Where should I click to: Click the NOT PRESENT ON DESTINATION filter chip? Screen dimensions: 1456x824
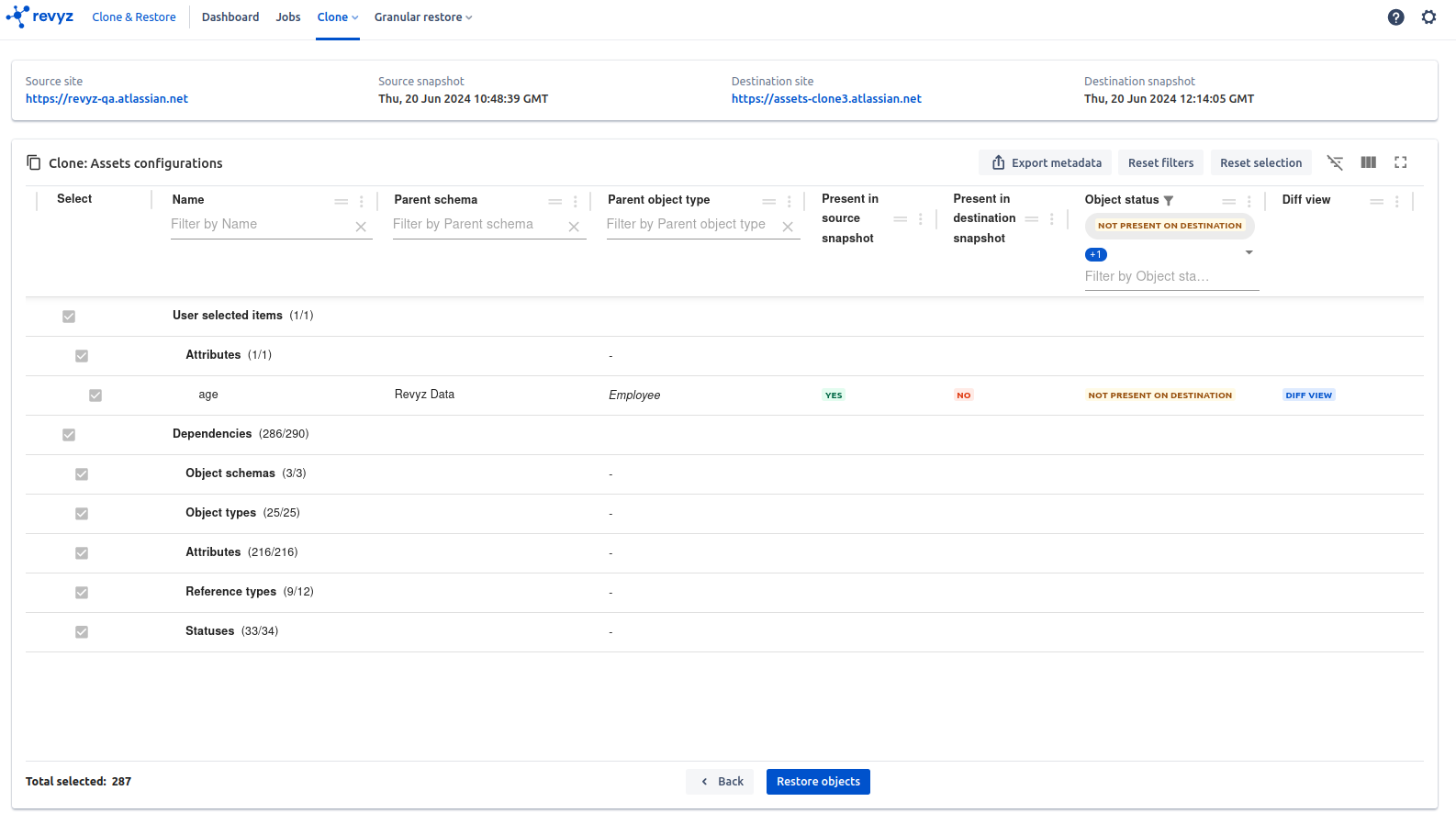1170,226
